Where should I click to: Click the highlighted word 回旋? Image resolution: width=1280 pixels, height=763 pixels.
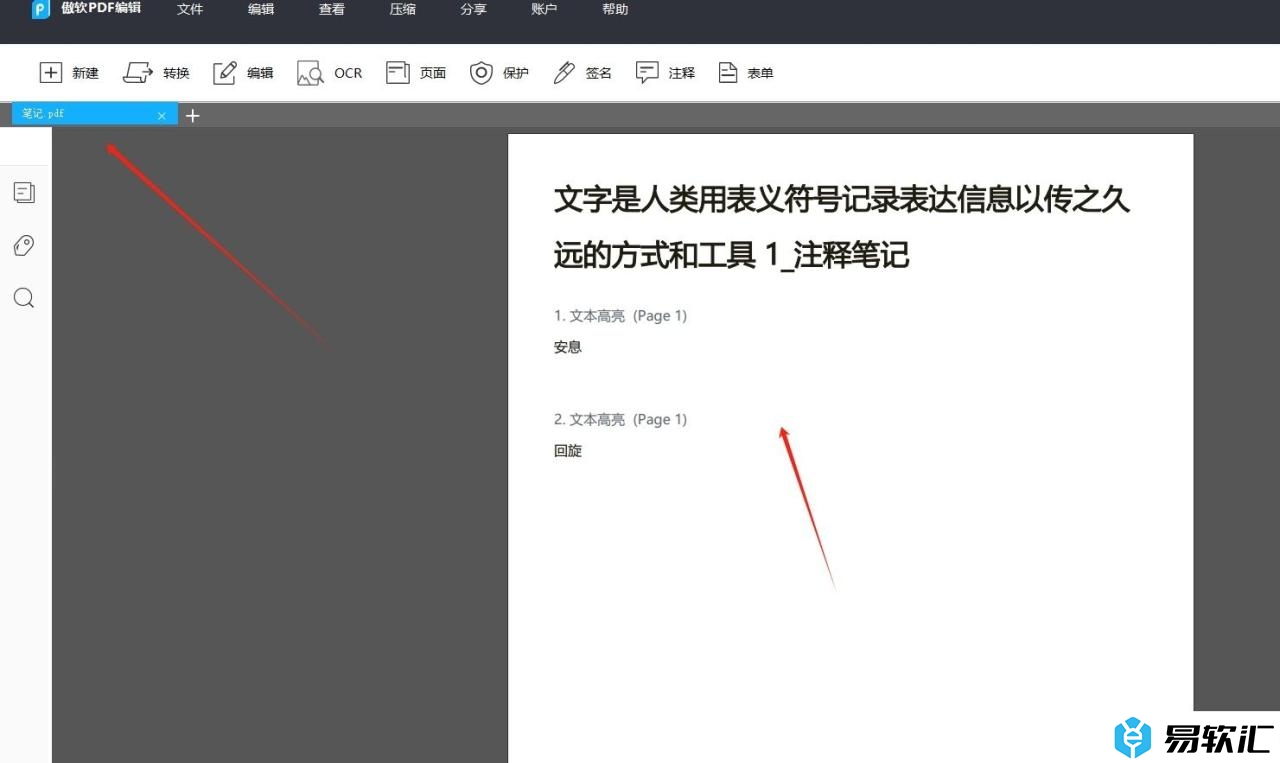click(568, 451)
